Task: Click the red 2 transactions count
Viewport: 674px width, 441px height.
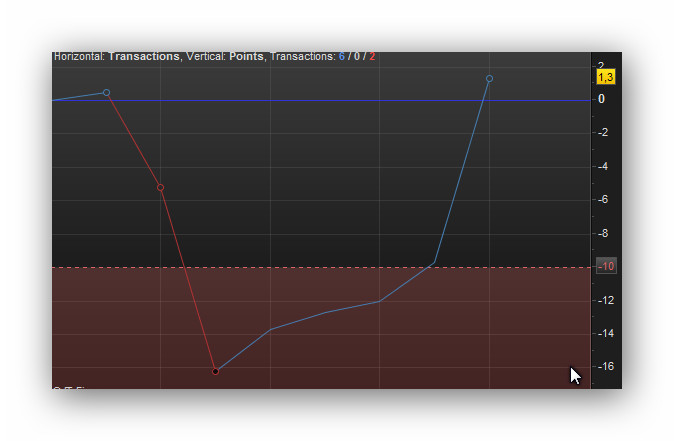Action: tap(372, 56)
